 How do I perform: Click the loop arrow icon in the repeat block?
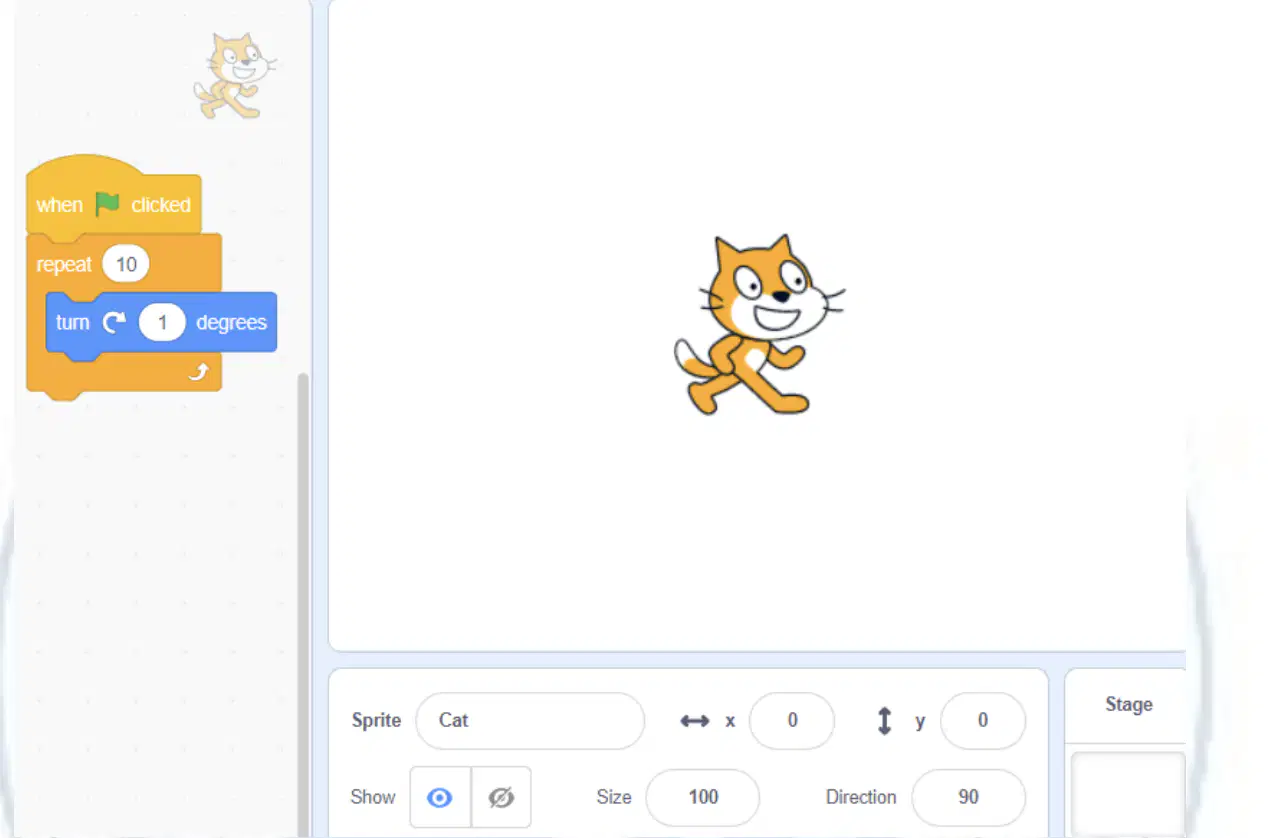[199, 372]
